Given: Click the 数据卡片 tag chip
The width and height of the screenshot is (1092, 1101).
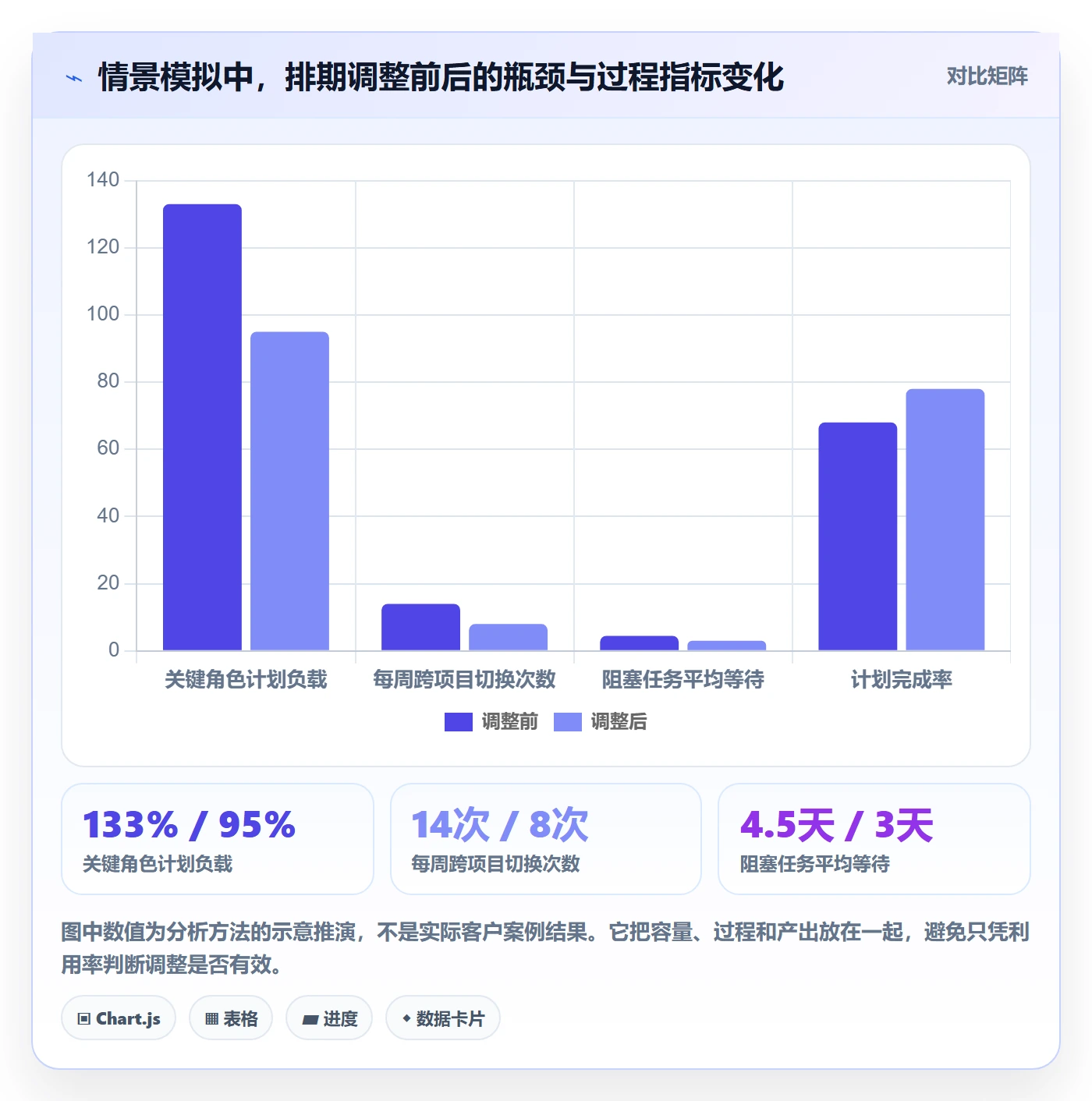Looking at the screenshot, I should pos(443,1018).
